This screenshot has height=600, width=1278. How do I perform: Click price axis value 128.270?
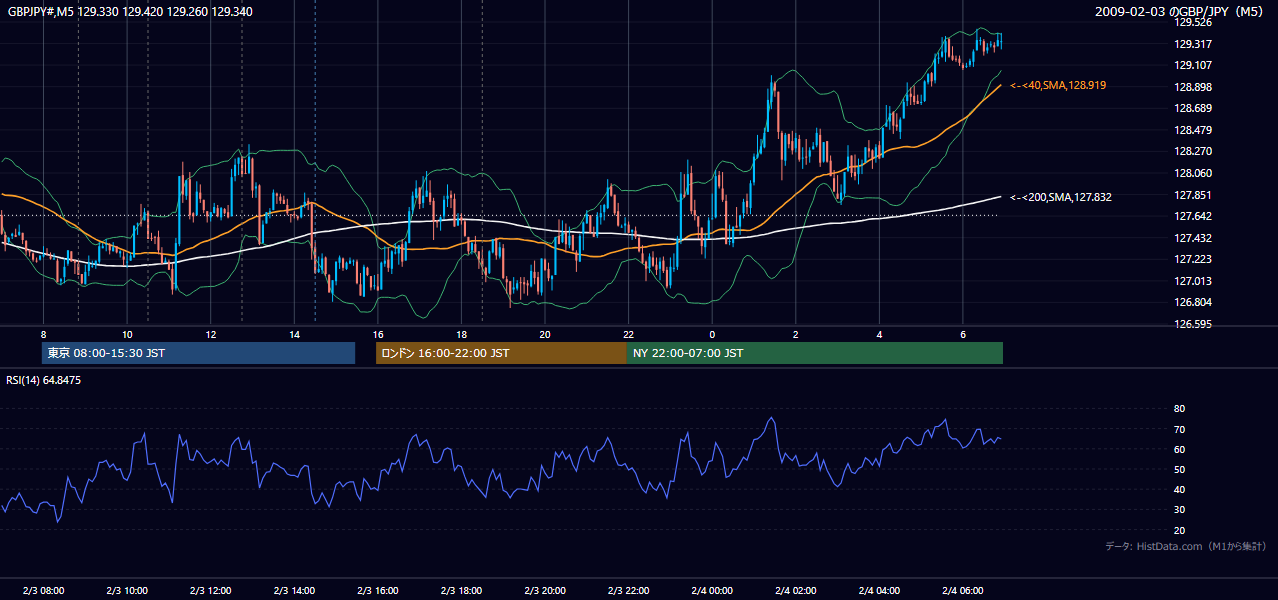pos(1193,152)
